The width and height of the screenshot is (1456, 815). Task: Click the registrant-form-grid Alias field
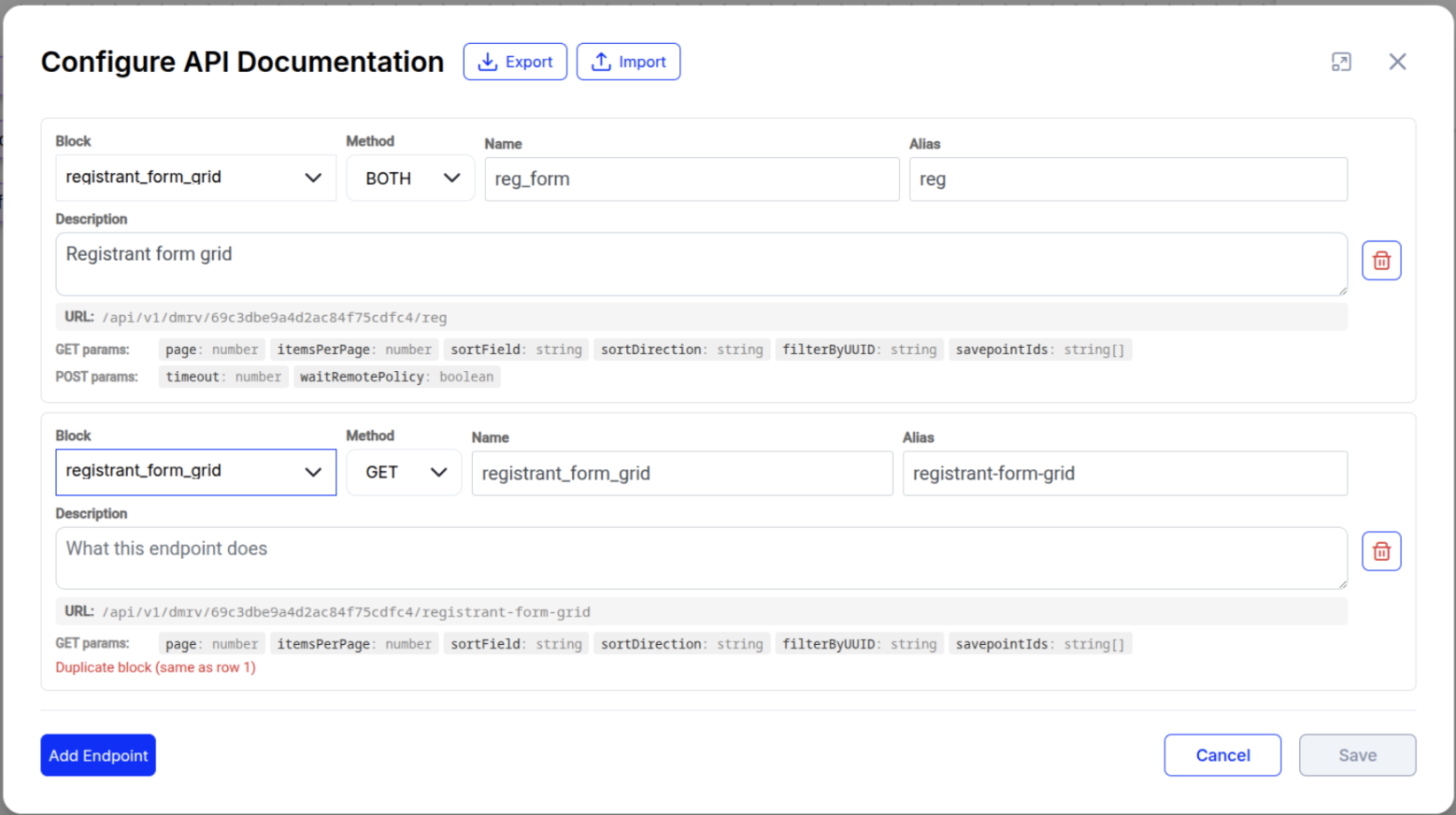click(x=1125, y=473)
